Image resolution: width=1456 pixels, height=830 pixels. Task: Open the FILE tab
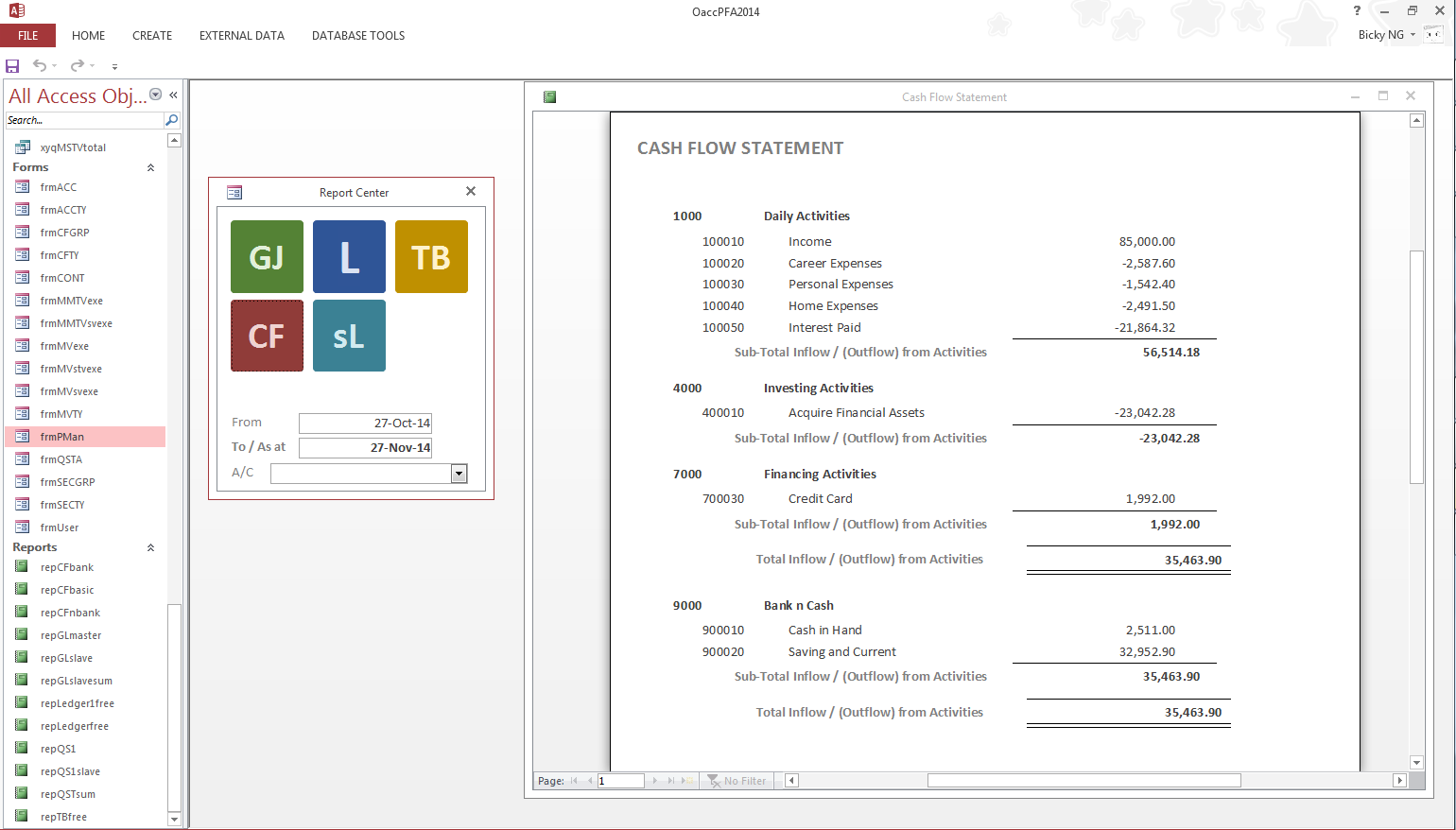coord(28,35)
